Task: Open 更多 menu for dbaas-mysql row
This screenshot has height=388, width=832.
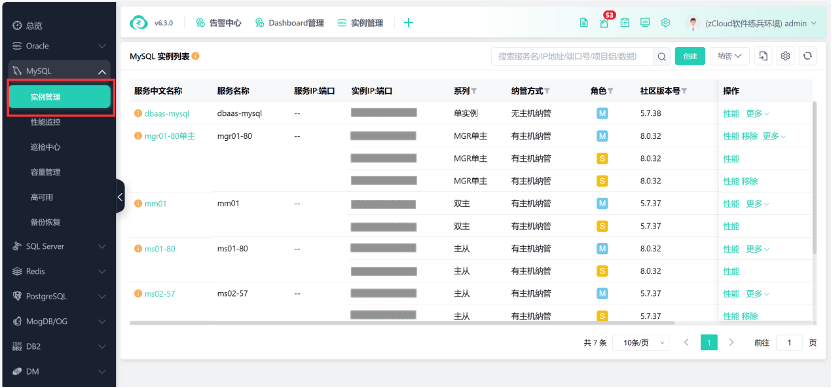Action: [758, 114]
